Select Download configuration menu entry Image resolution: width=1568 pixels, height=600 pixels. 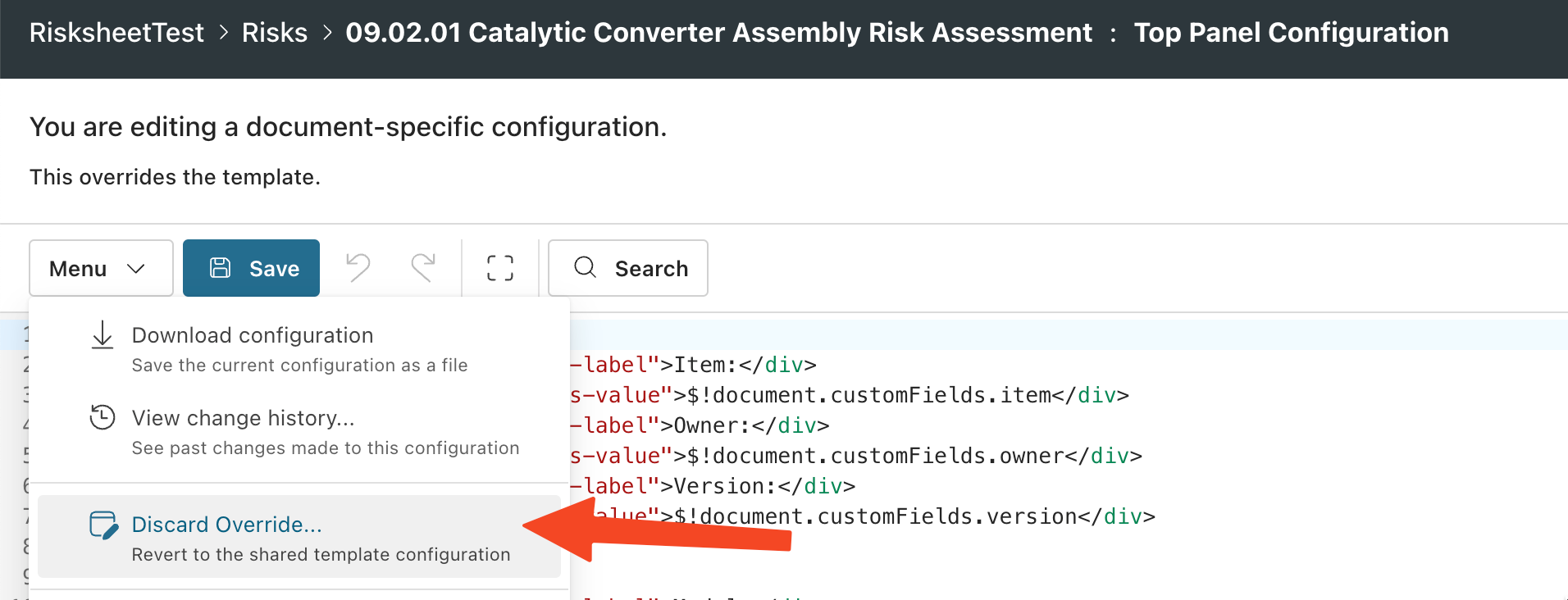[x=253, y=335]
